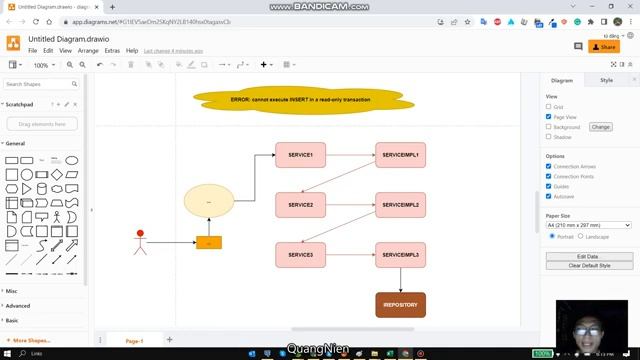Close the scratchpad with X icon
Screen dimensions: 640x360
pyautogui.click(x=75, y=104)
